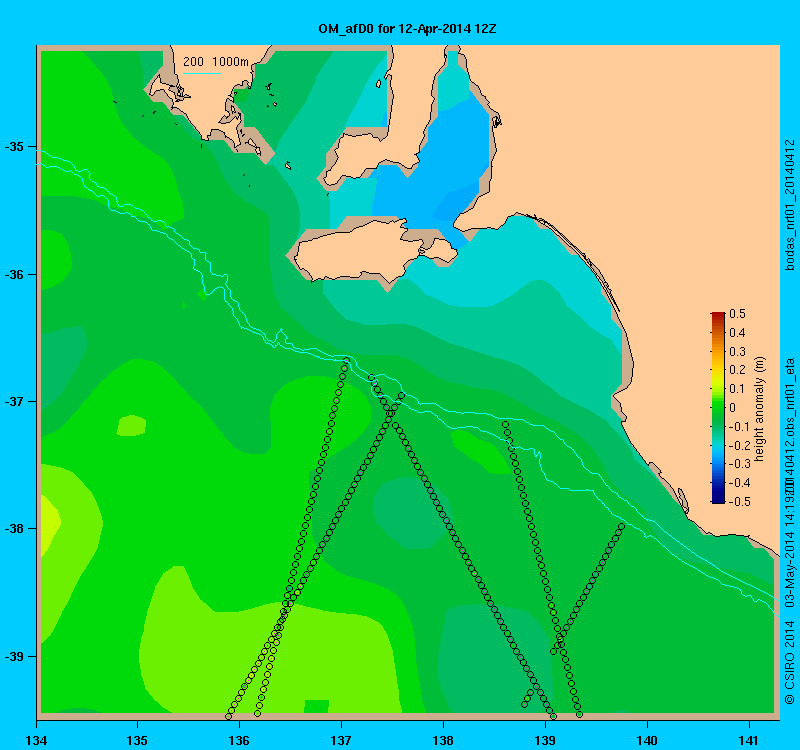Screen dimensions: 800x750
Task: Click the 137 longitude tick label
Action: tap(341, 740)
